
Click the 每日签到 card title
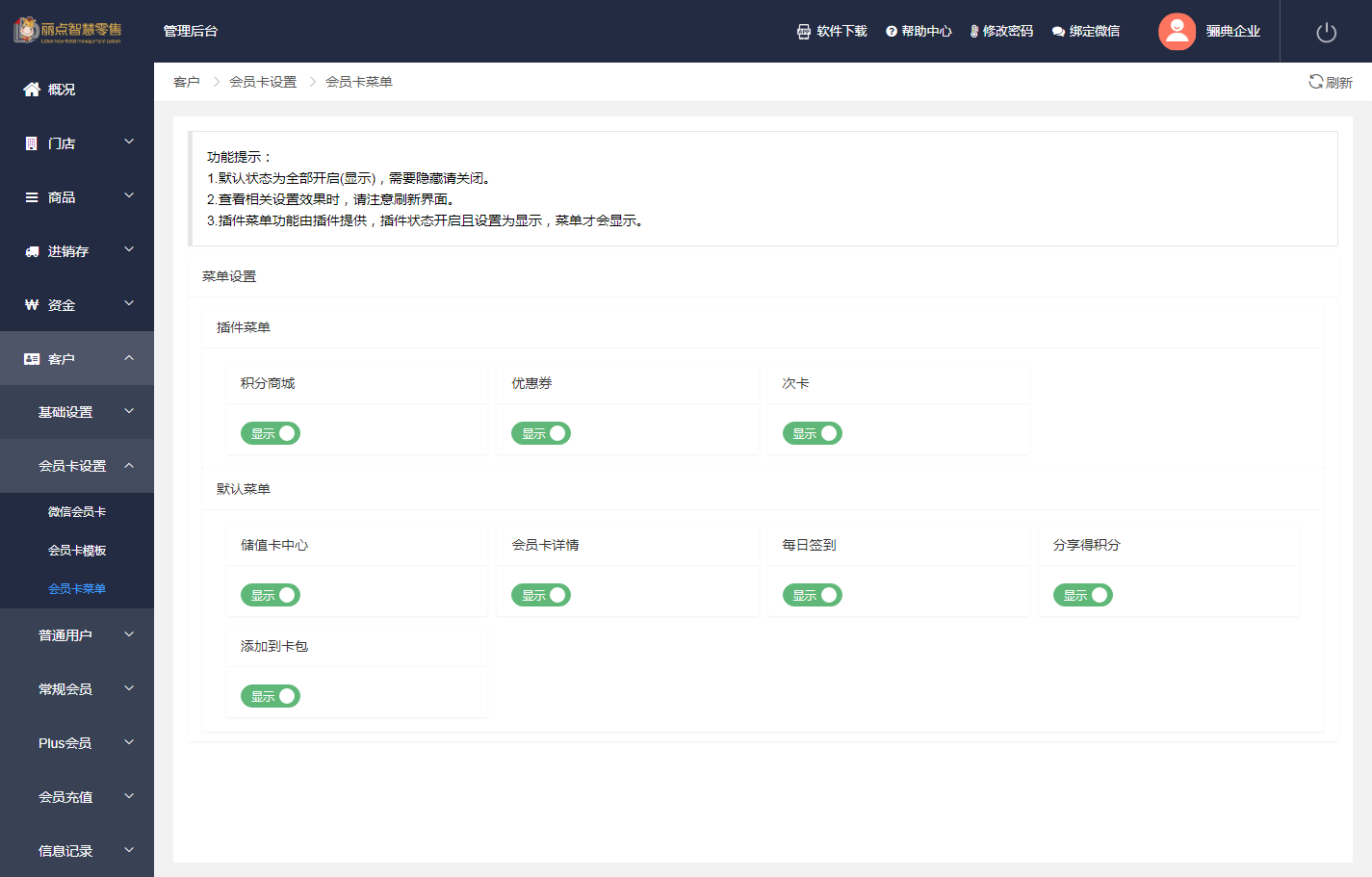pyautogui.click(x=810, y=545)
